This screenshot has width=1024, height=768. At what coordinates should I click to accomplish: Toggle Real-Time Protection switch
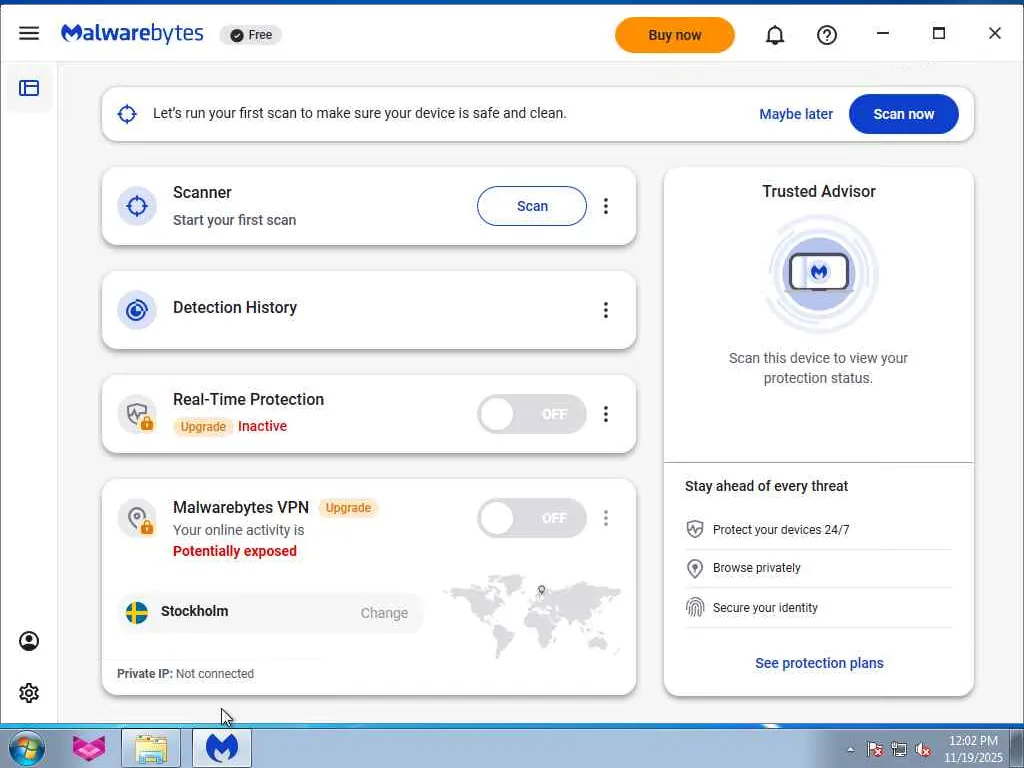532,414
